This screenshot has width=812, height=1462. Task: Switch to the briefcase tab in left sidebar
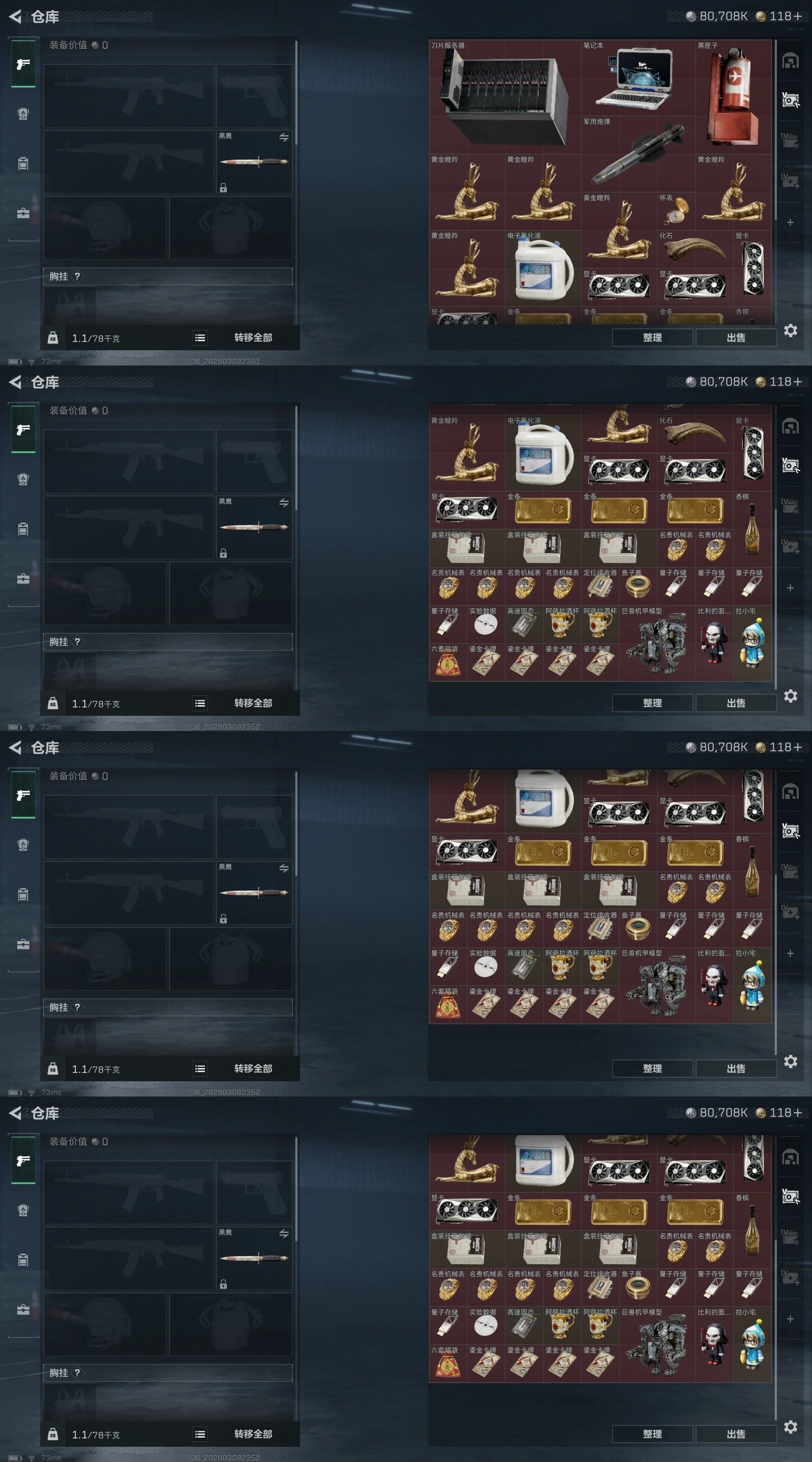click(x=23, y=213)
